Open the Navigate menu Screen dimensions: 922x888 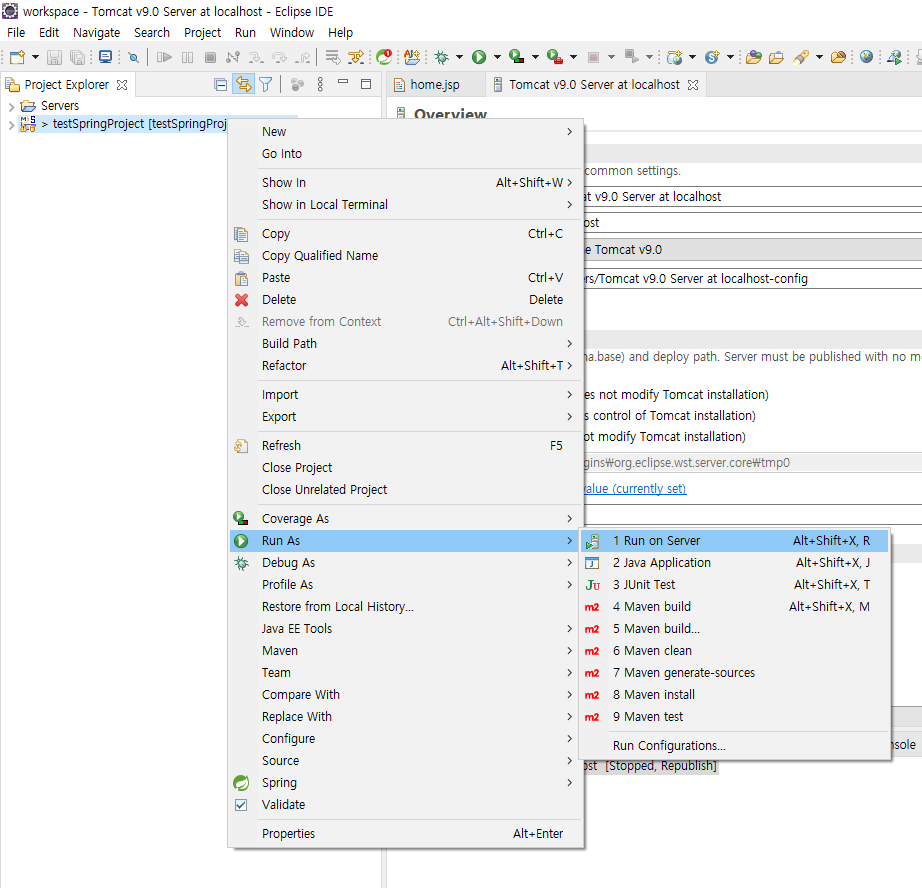pos(96,32)
